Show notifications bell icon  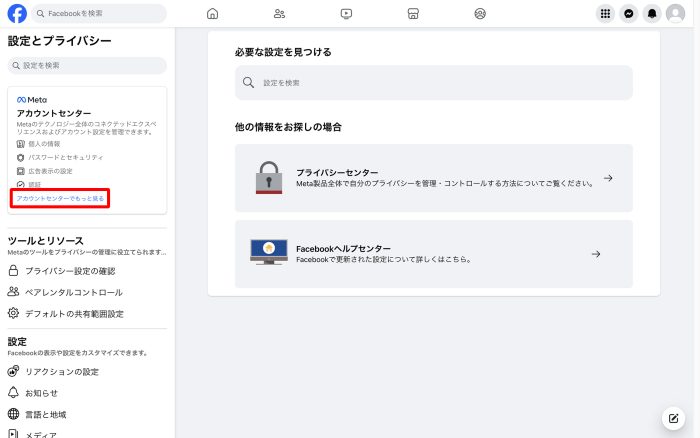point(653,14)
